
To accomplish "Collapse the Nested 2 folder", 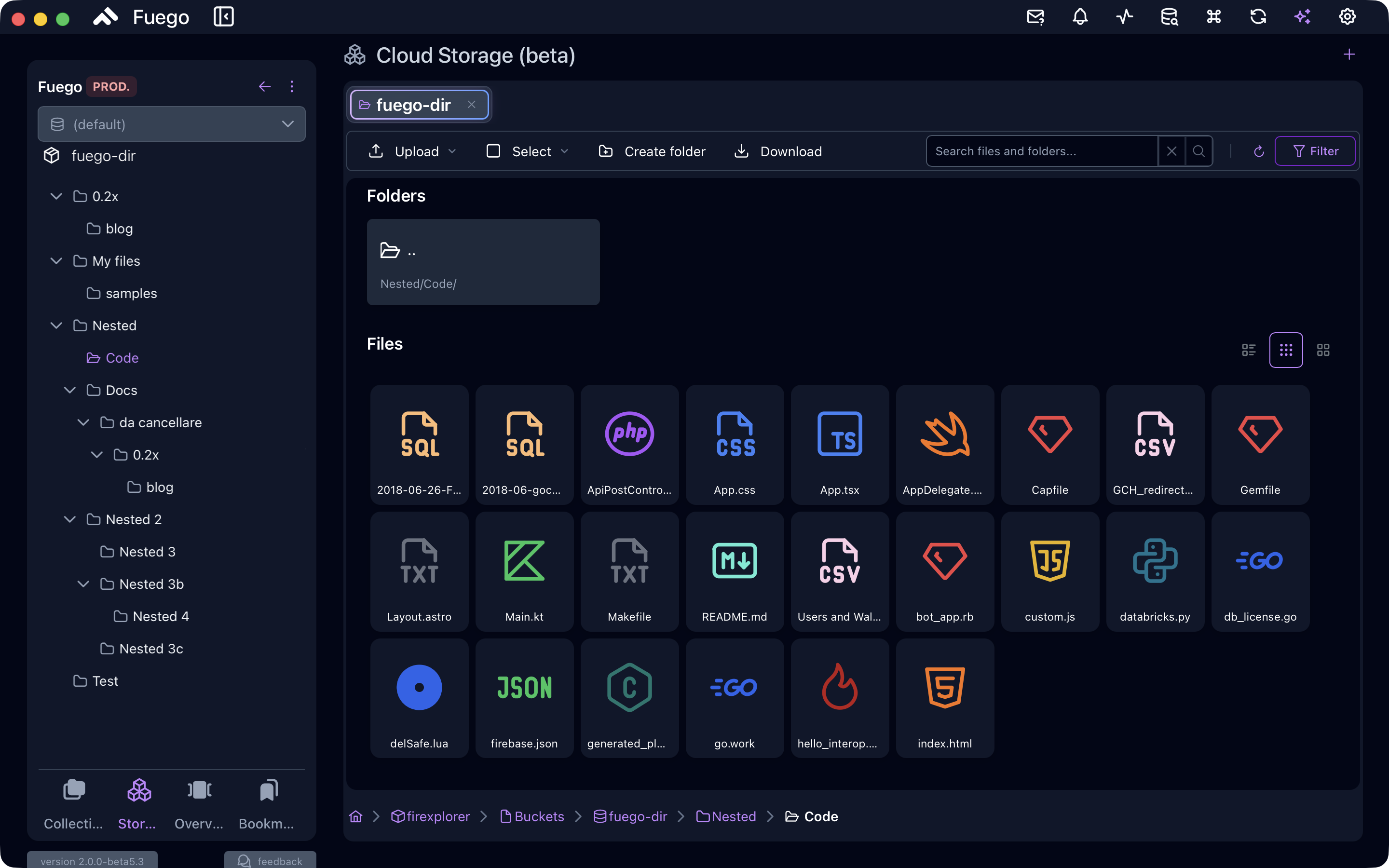I will pyautogui.click(x=70, y=519).
